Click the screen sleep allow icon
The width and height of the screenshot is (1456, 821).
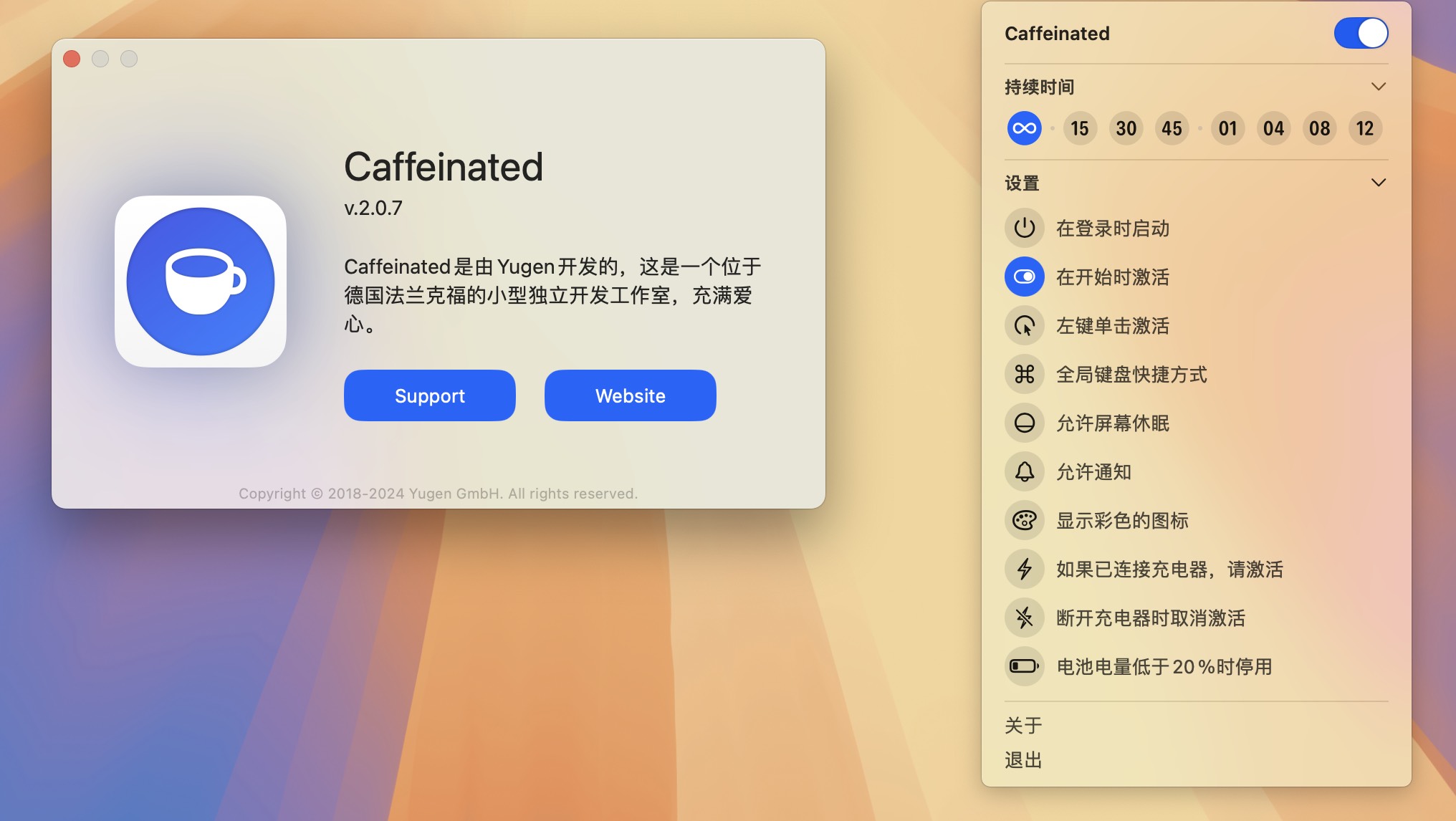pyautogui.click(x=1024, y=422)
